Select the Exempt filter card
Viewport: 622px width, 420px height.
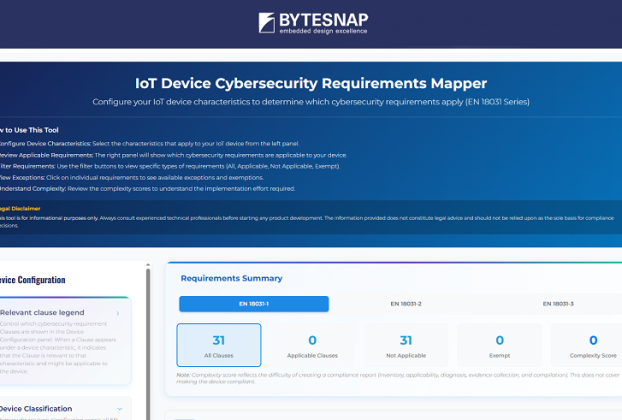coord(500,345)
